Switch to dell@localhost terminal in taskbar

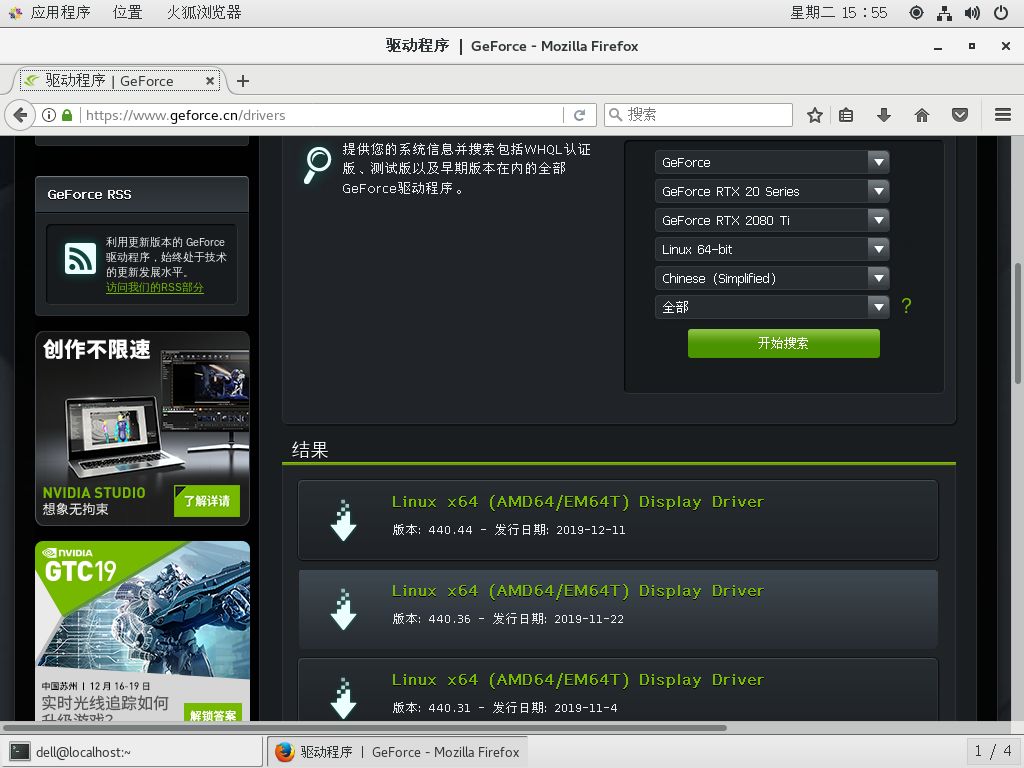coord(133,752)
